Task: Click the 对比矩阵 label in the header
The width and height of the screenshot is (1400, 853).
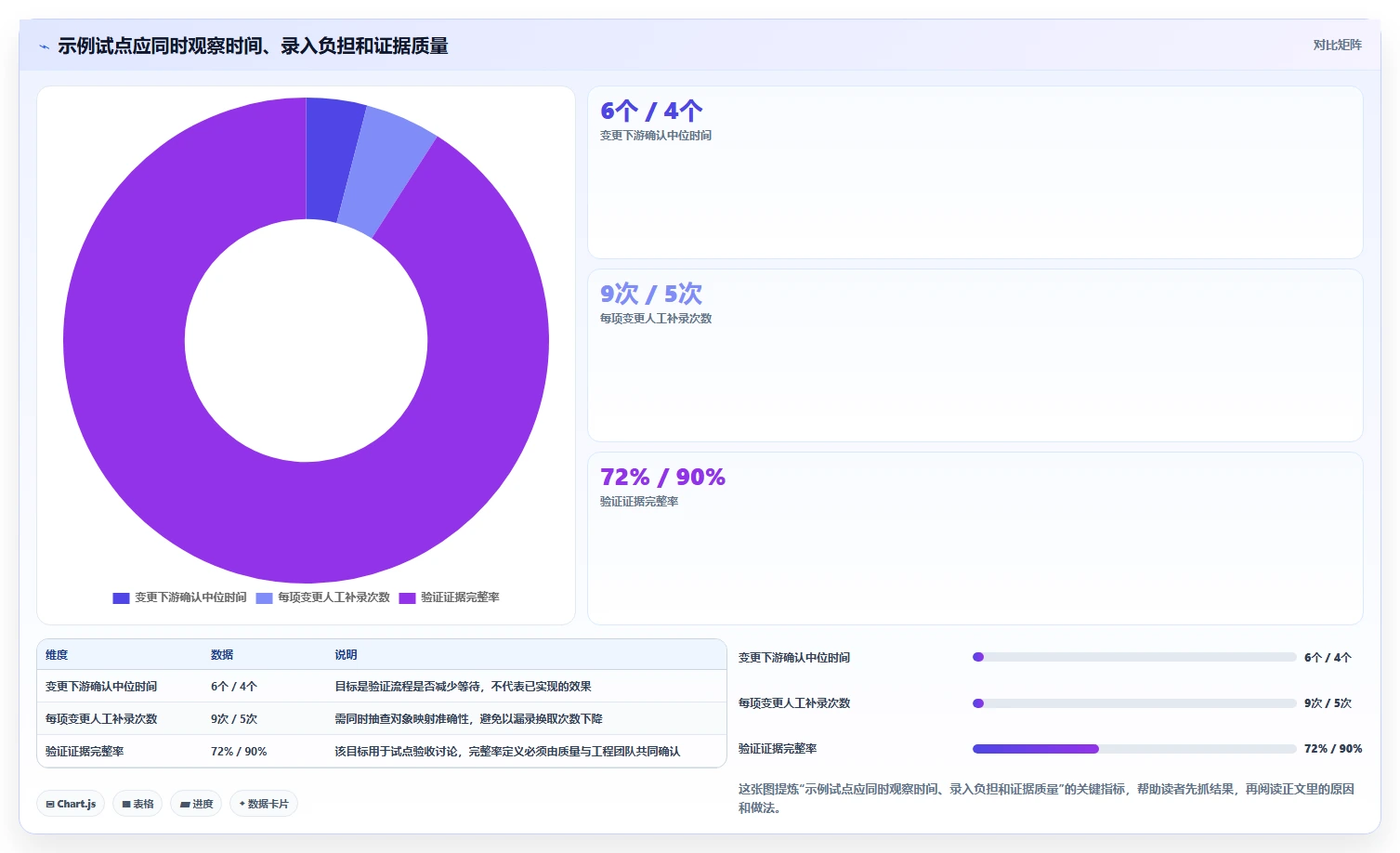Action: [x=1337, y=45]
